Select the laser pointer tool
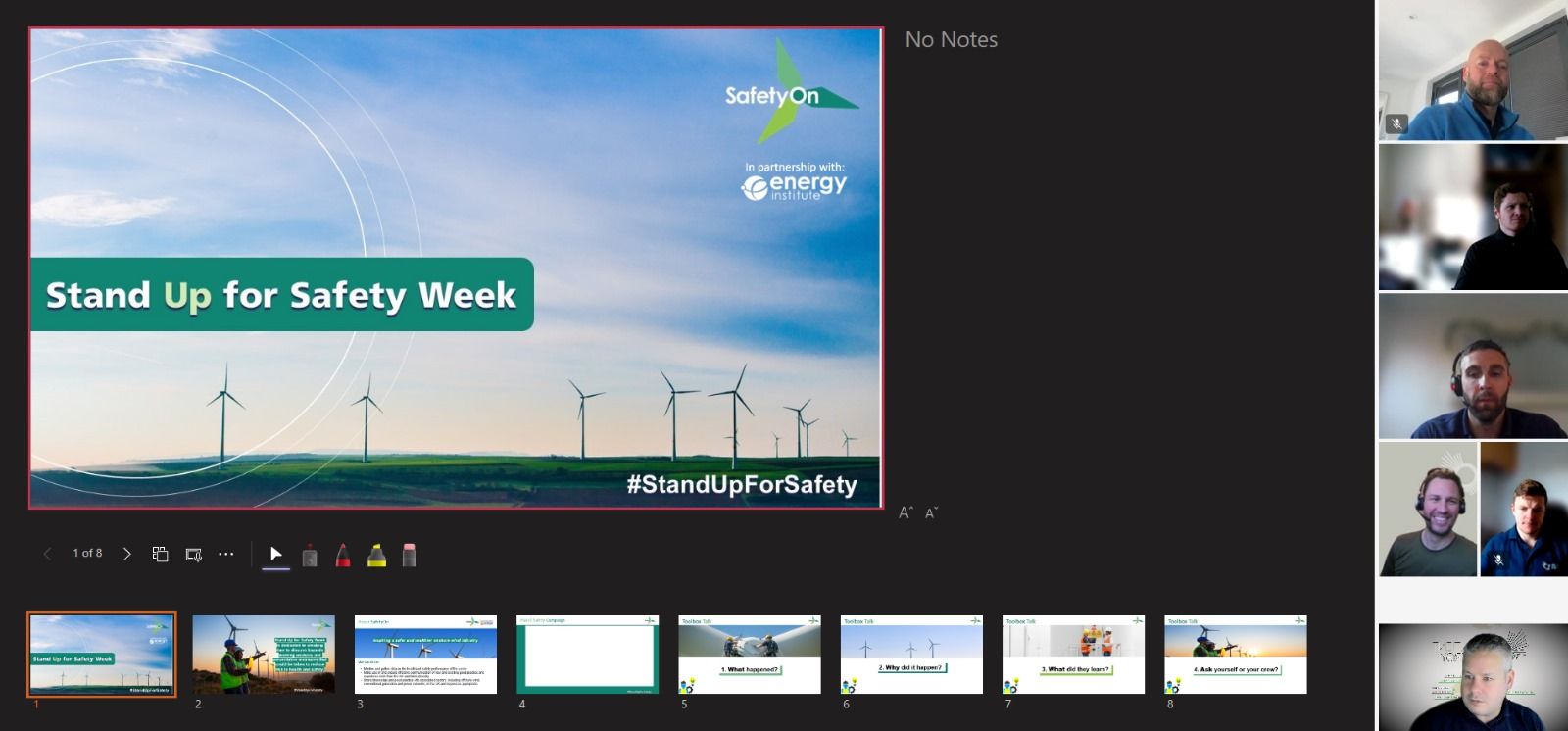The width and height of the screenshot is (1568, 731). click(x=310, y=556)
